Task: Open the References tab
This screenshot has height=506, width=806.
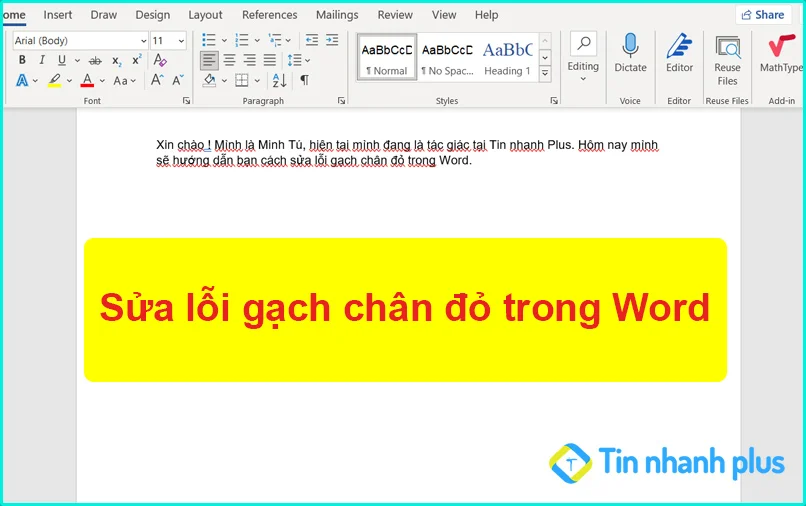Action: pyautogui.click(x=269, y=15)
